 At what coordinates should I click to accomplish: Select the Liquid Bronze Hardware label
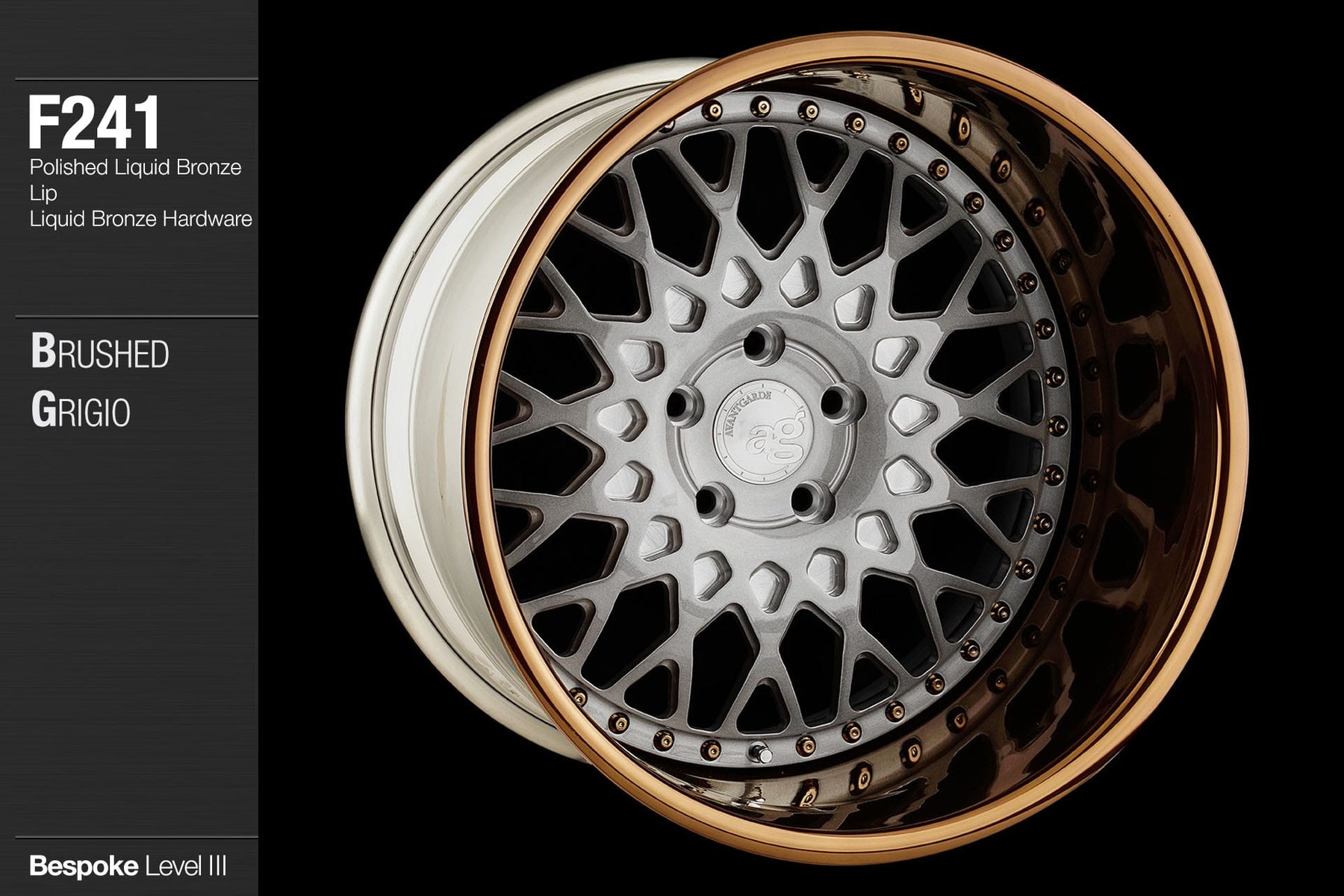coord(140,219)
